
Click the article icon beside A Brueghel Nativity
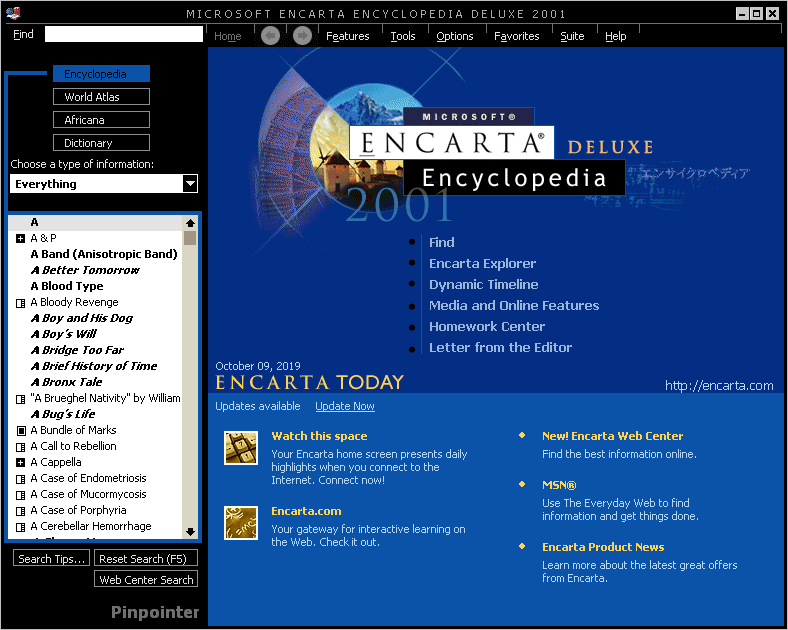[x=21, y=399]
